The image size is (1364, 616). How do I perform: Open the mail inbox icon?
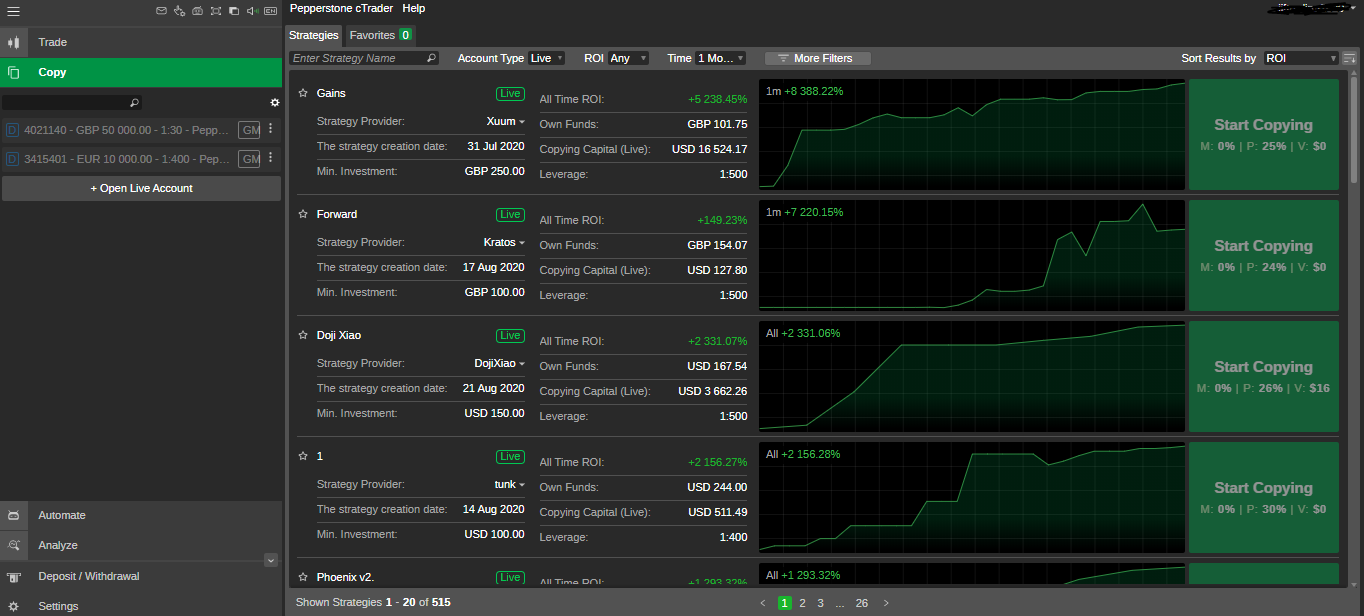162,11
